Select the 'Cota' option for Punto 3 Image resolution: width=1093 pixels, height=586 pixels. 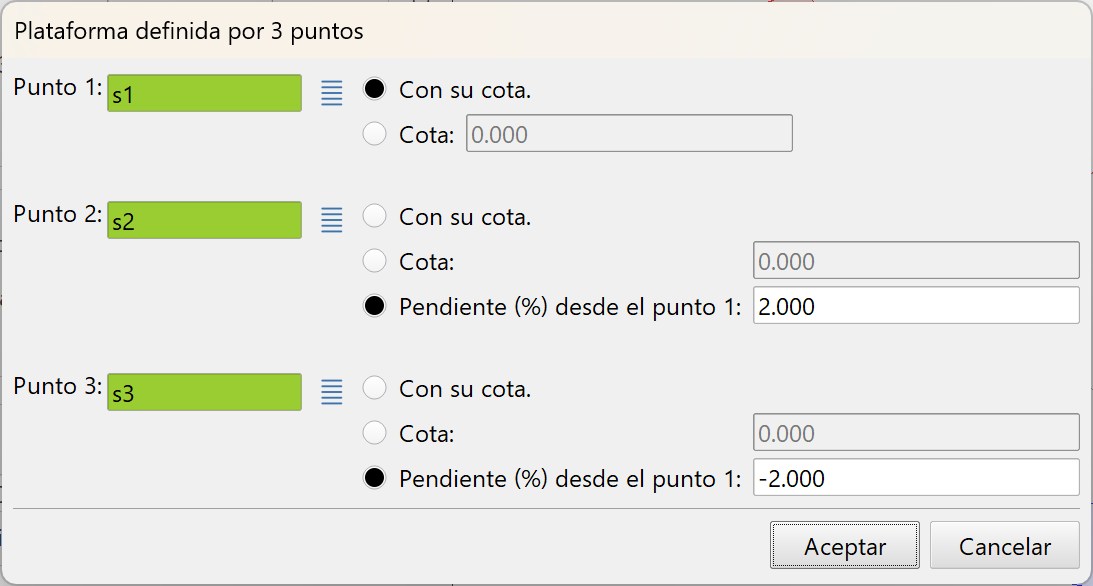(x=375, y=433)
